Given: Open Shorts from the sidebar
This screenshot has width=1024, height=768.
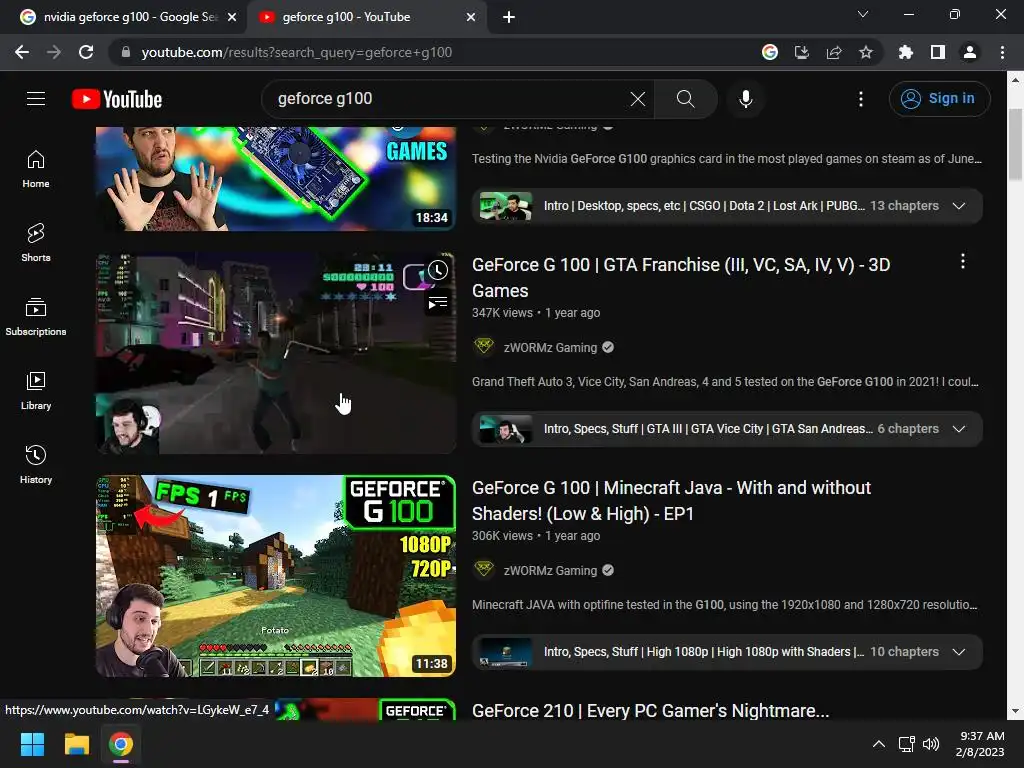Looking at the screenshot, I should (36, 243).
